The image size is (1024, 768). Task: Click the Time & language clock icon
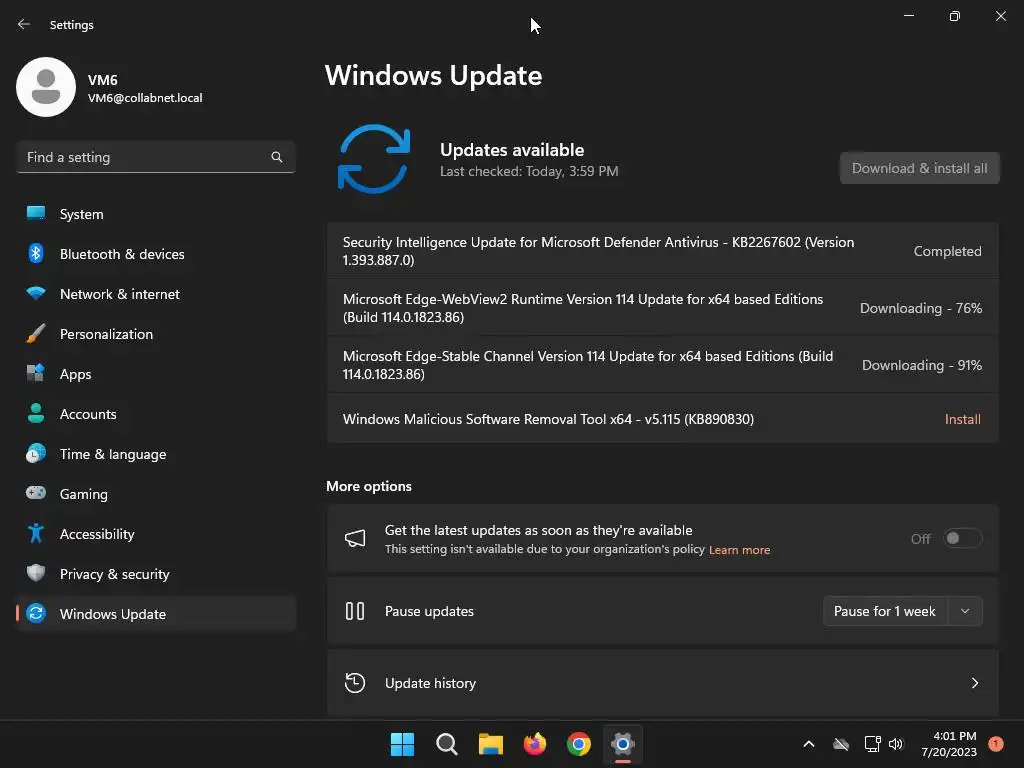tap(36, 453)
